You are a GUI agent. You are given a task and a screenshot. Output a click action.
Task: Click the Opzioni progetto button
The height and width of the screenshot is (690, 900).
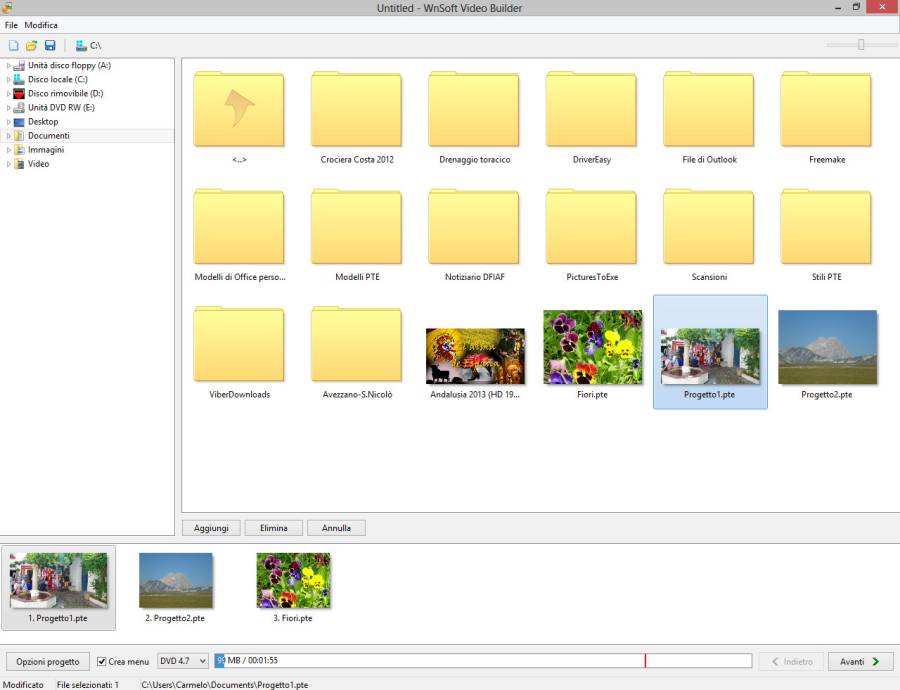pos(48,662)
